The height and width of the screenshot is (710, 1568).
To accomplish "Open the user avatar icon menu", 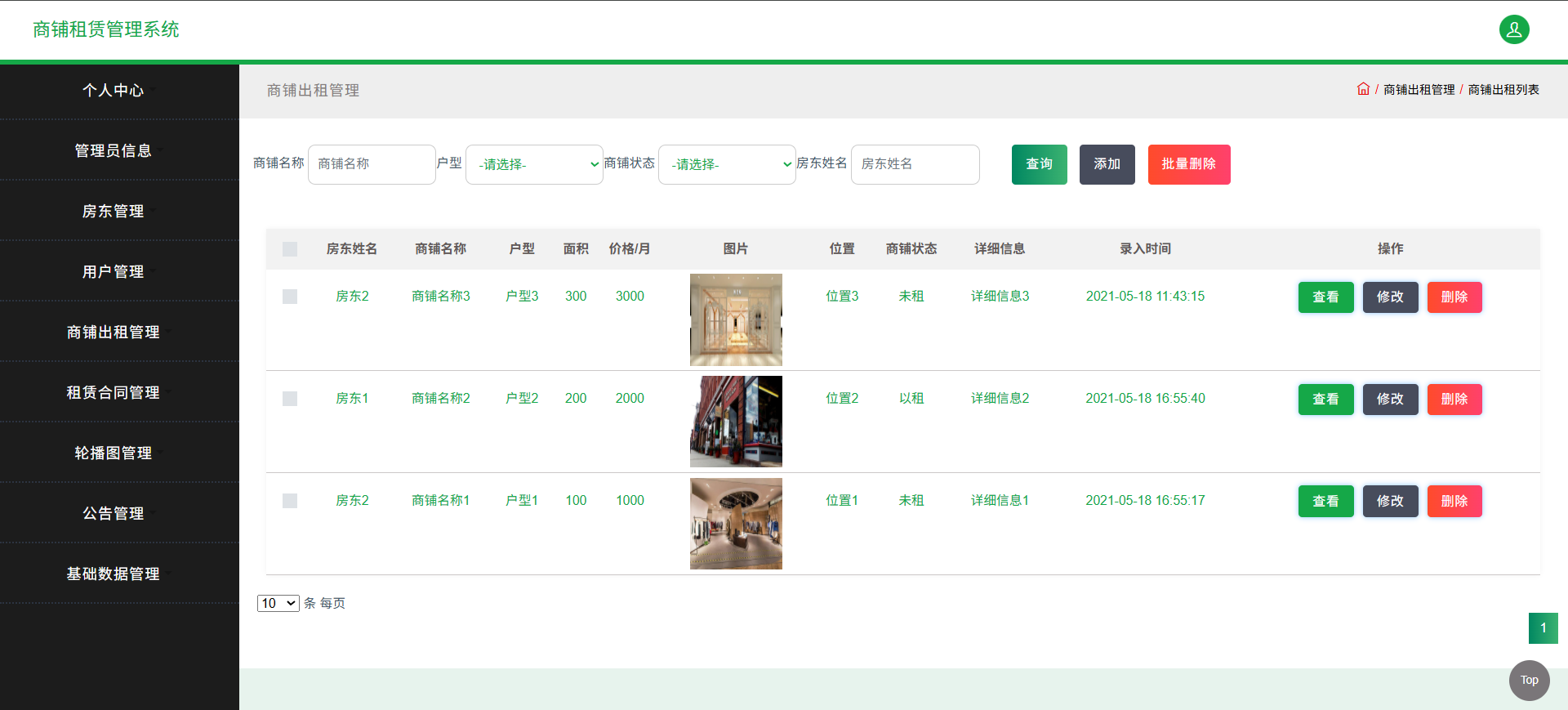I will [x=1514, y=29].
